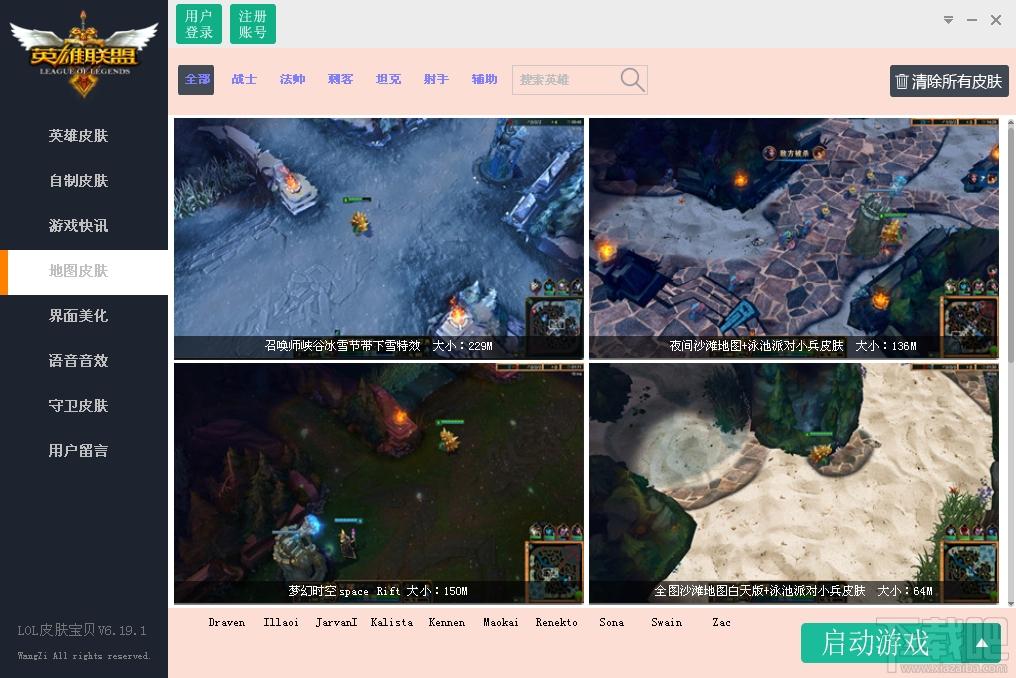Image resolution: width=1016 pixels, height=678 pixels.
Task: Filter heroes by 法师 category
Action: 292,79
